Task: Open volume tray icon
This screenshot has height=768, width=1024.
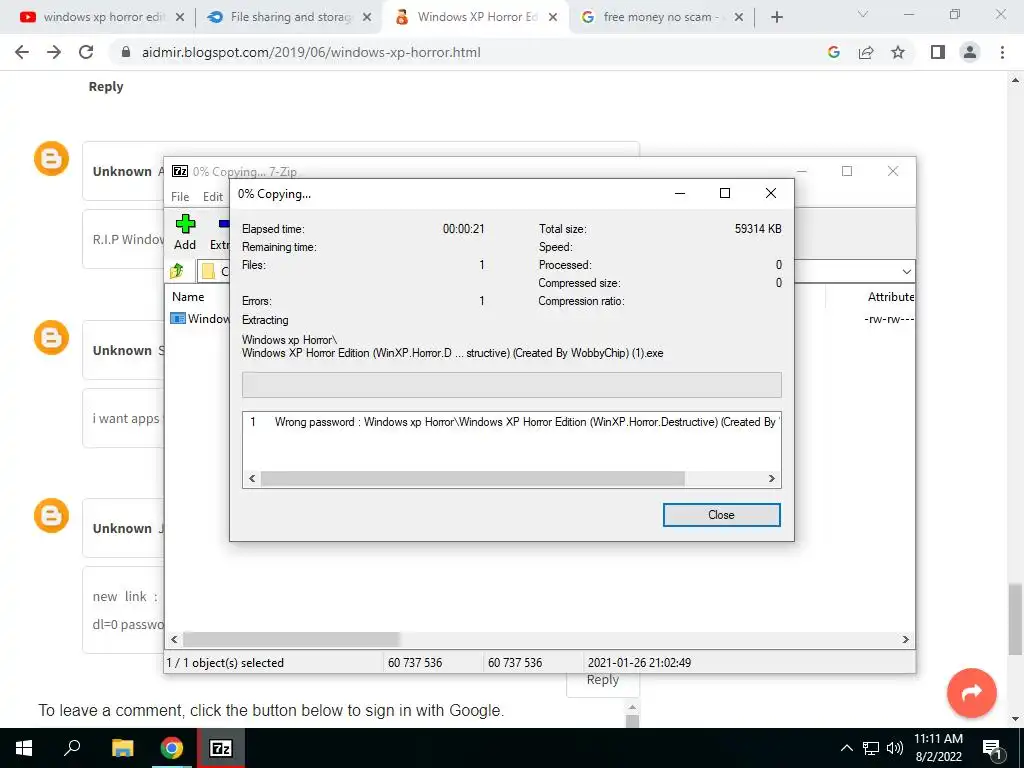Action: [x=895, y=748]
